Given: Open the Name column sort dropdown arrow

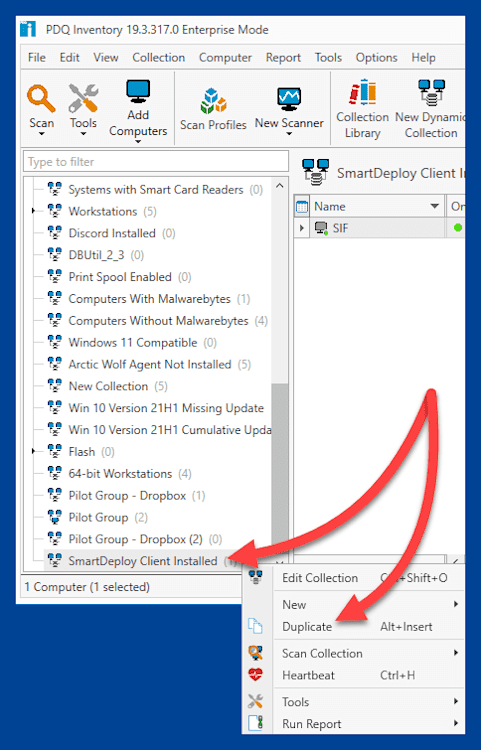Looking at the screenshot, I should [435, 206].
